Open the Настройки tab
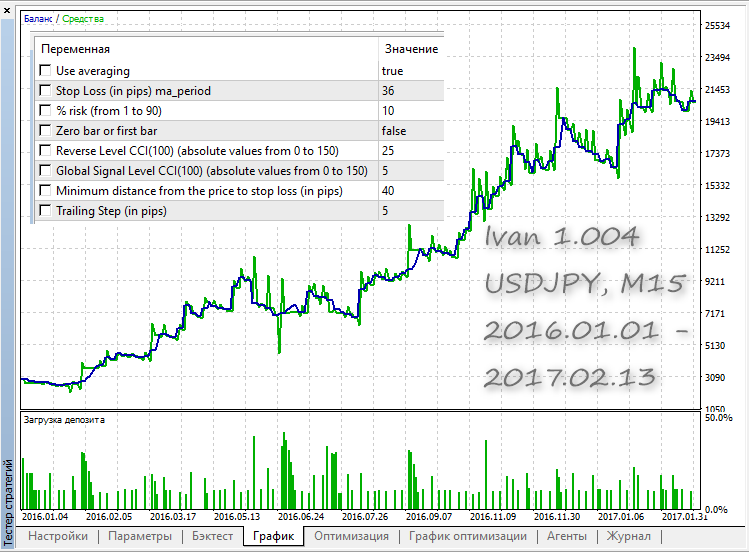The width and height of the screenshot is (749, 553). pos(58,536)
